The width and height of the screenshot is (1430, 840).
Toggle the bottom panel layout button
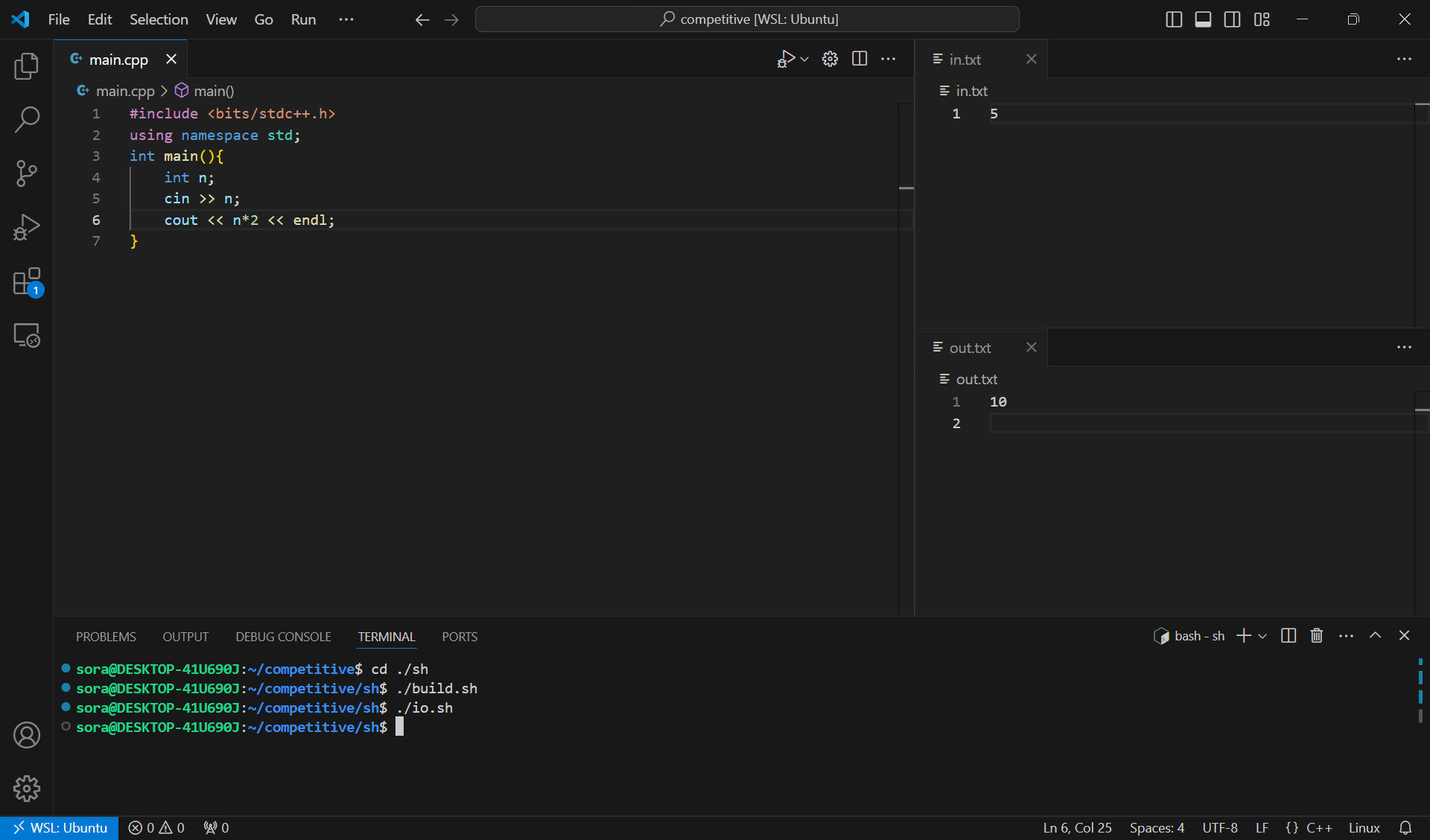pos(1203,19)
